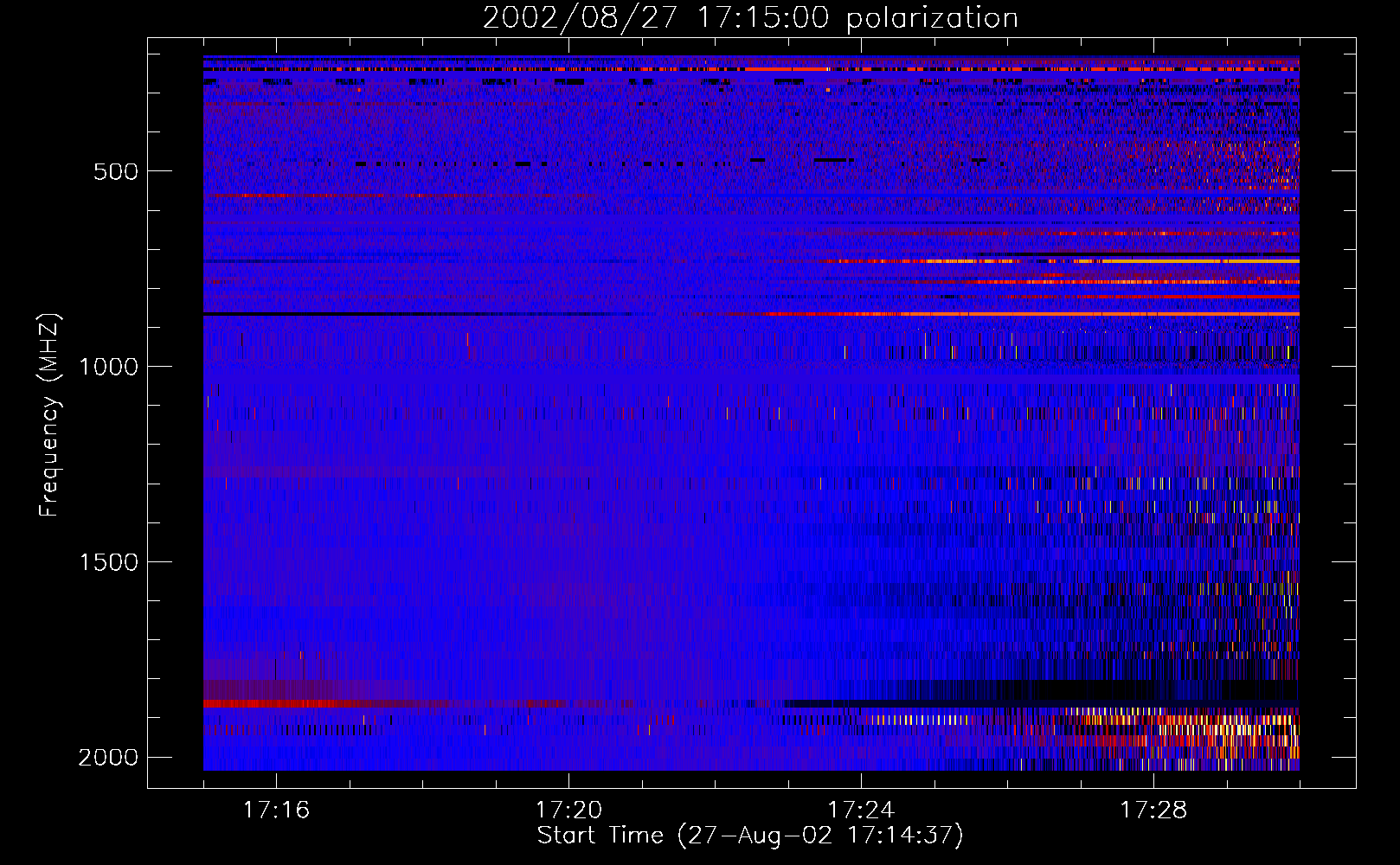The width and height of the screenshot is (1400, 865).
Task: Click the 1500 frequency tick label
Action: [108, 562]
